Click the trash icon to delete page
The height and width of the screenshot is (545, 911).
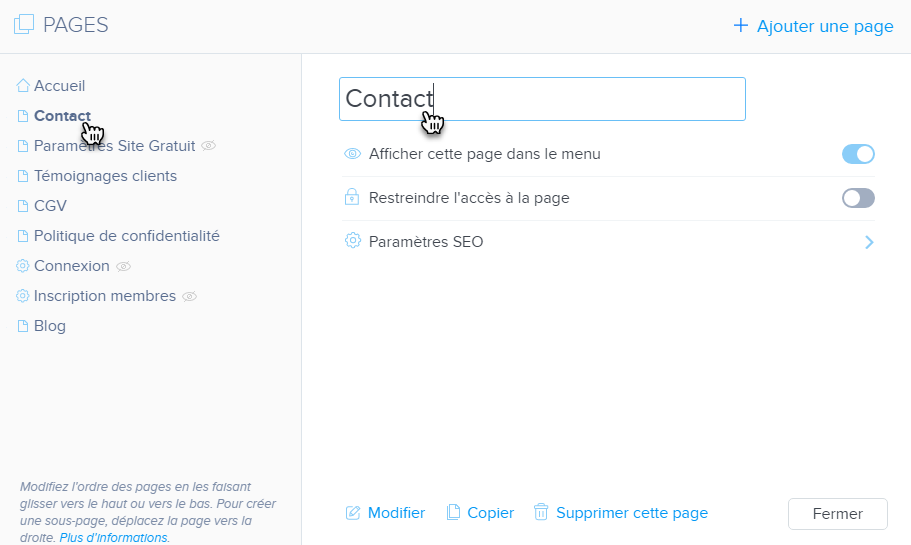coord(541,513)
